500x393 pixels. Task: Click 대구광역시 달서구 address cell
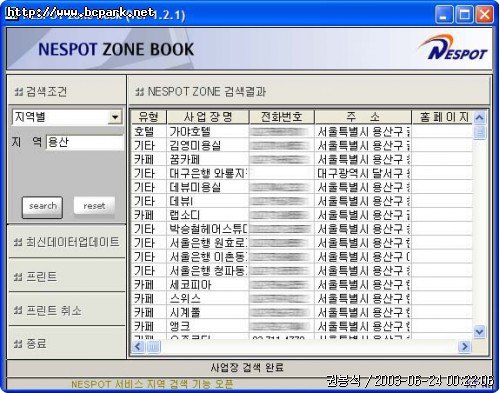pos(363,173)
